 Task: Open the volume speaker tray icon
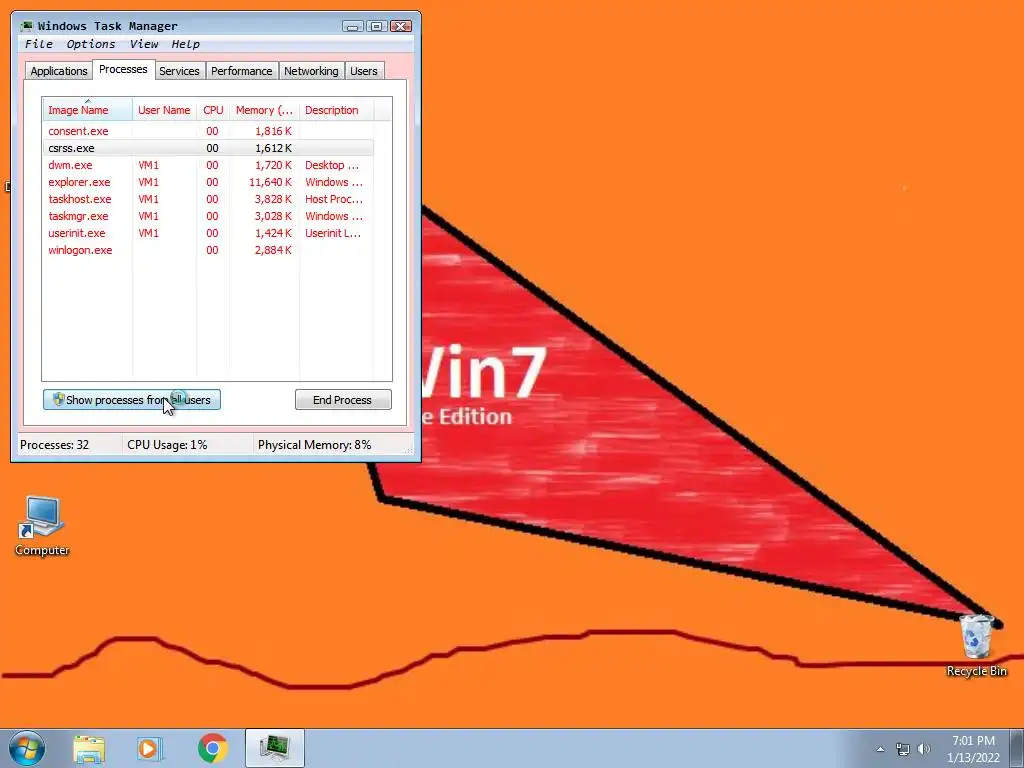[x=923, y=749]
